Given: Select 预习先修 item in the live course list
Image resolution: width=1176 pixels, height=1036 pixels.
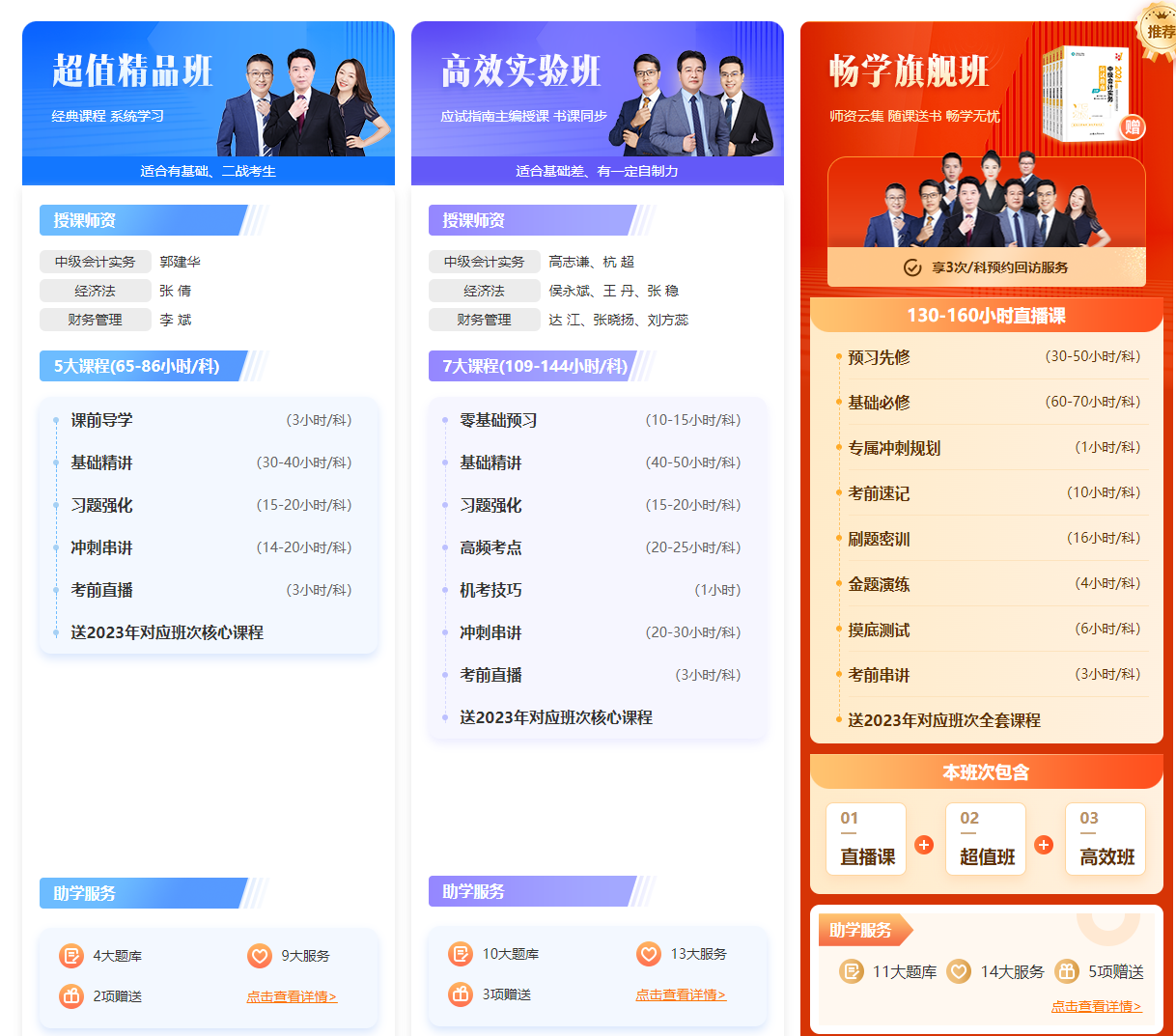Looking at the screenshot, I should pyautogui.click(x=879, y=357).
